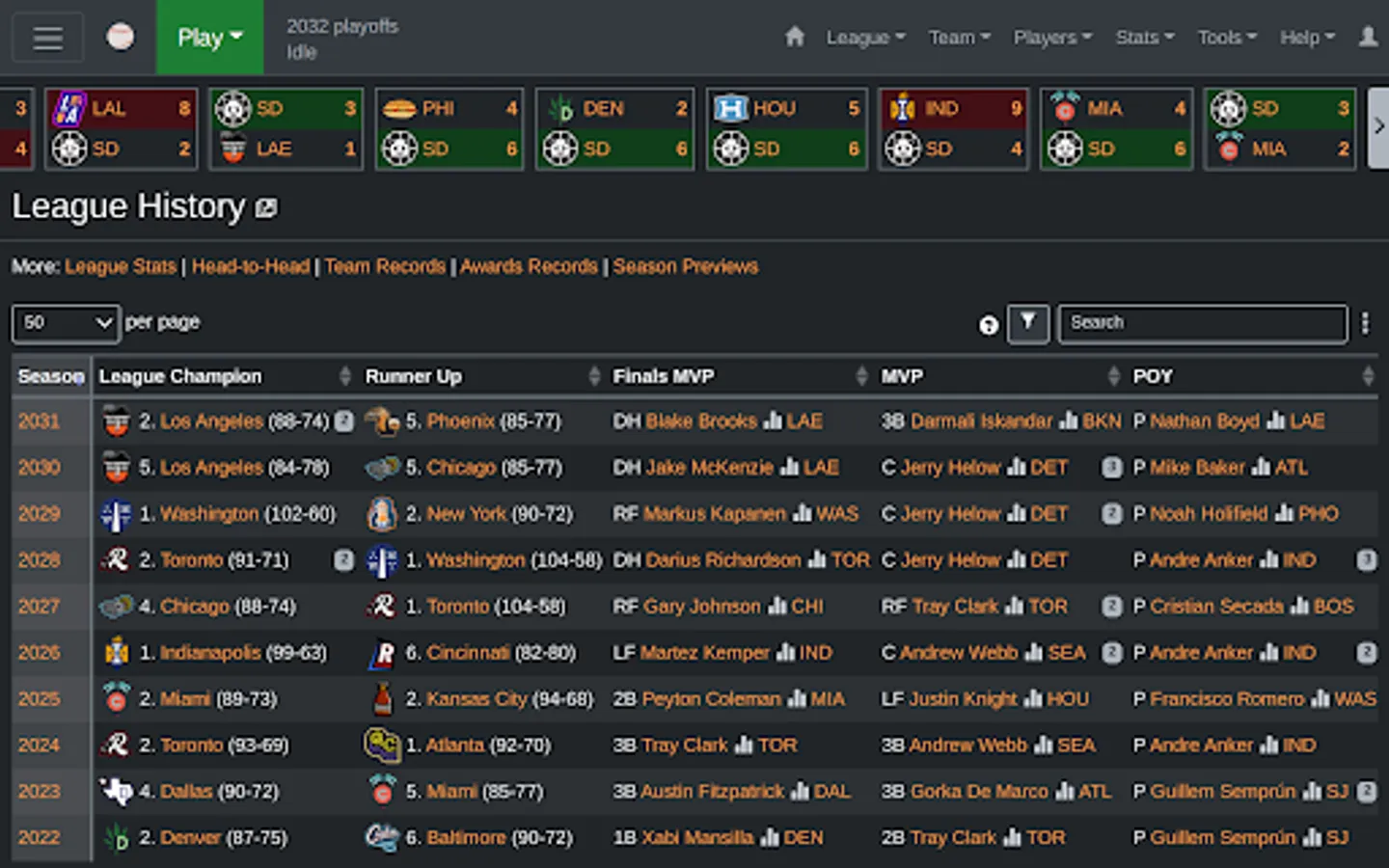Open the LAL vs SD 8-2 game score box

122,128
